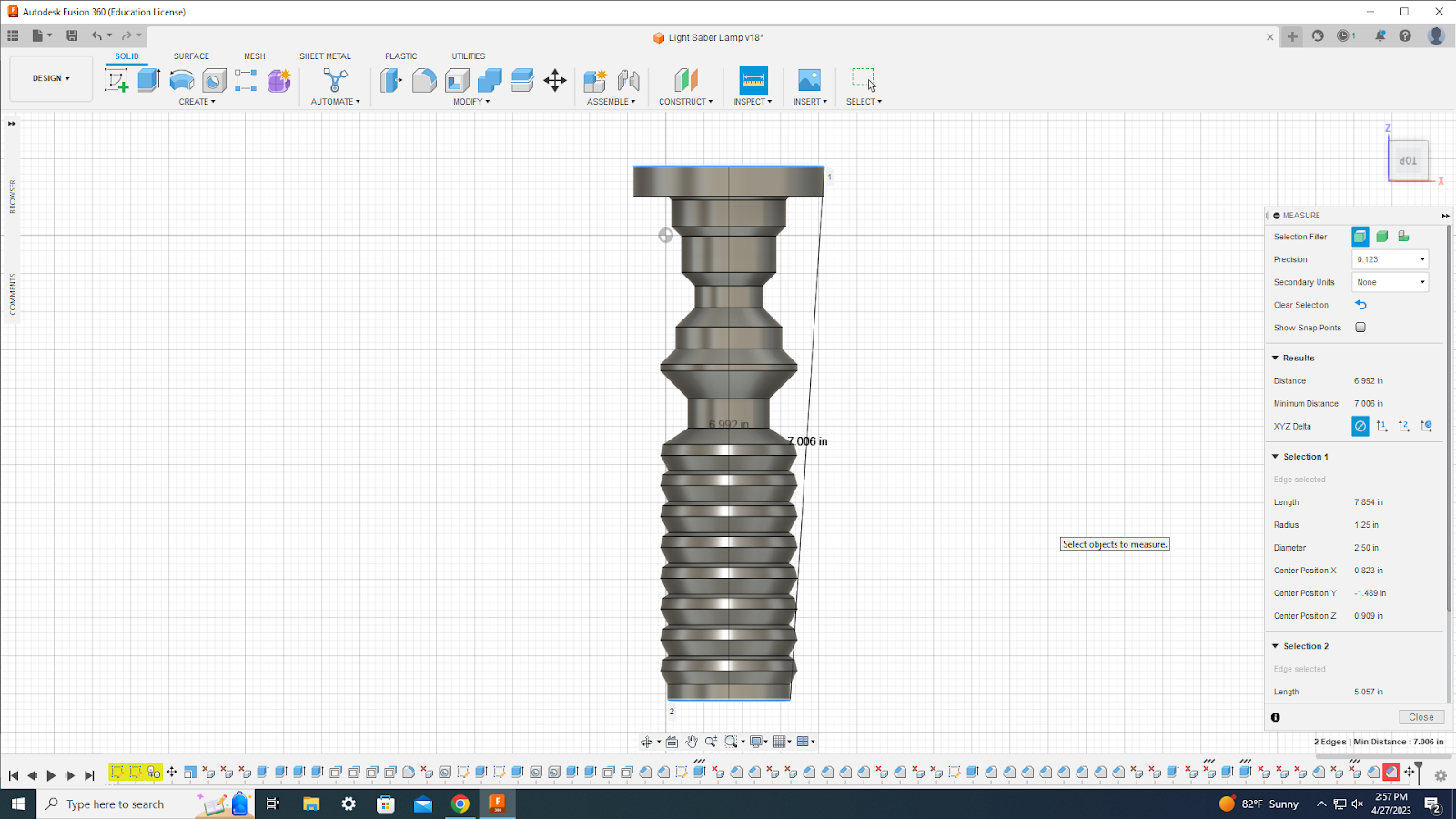This screenshot has width=1456, height=819.
Task: Click the taskbar search field
Action: 118,804
